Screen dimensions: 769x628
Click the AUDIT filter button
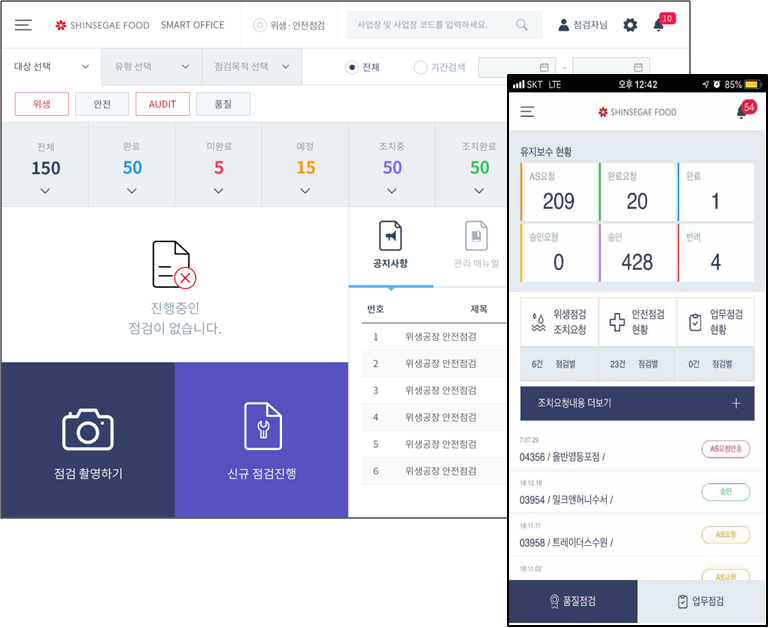click(x=162, y=104)
